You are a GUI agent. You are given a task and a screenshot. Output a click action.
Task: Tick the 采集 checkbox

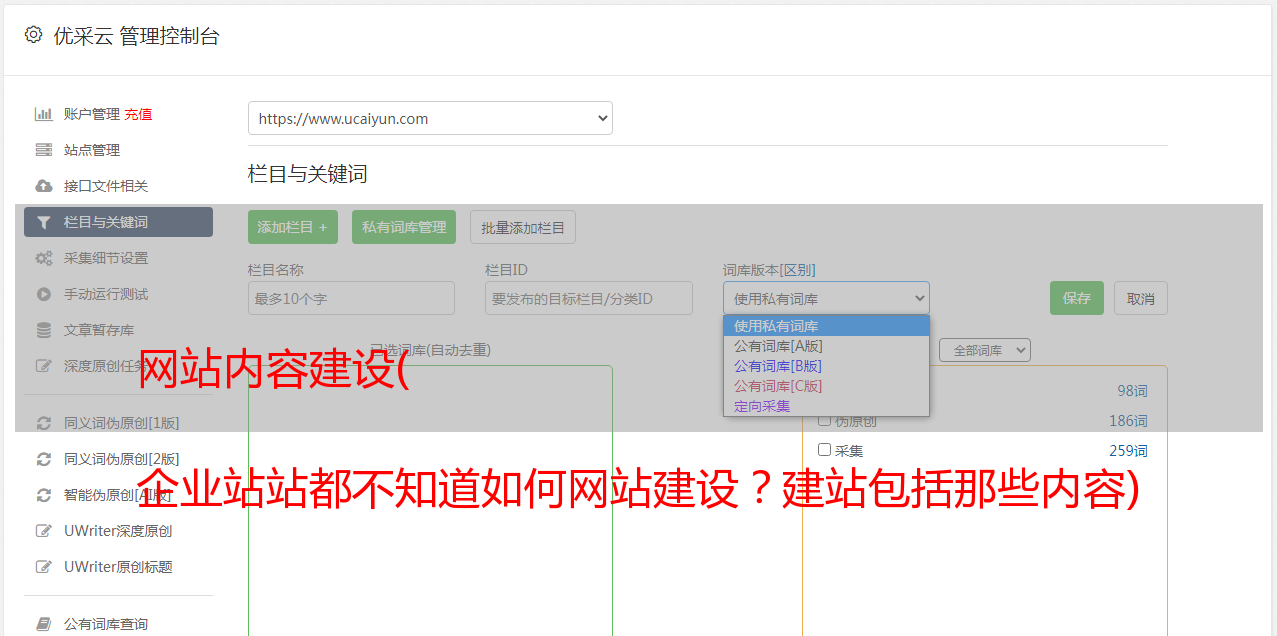point(824,450)
